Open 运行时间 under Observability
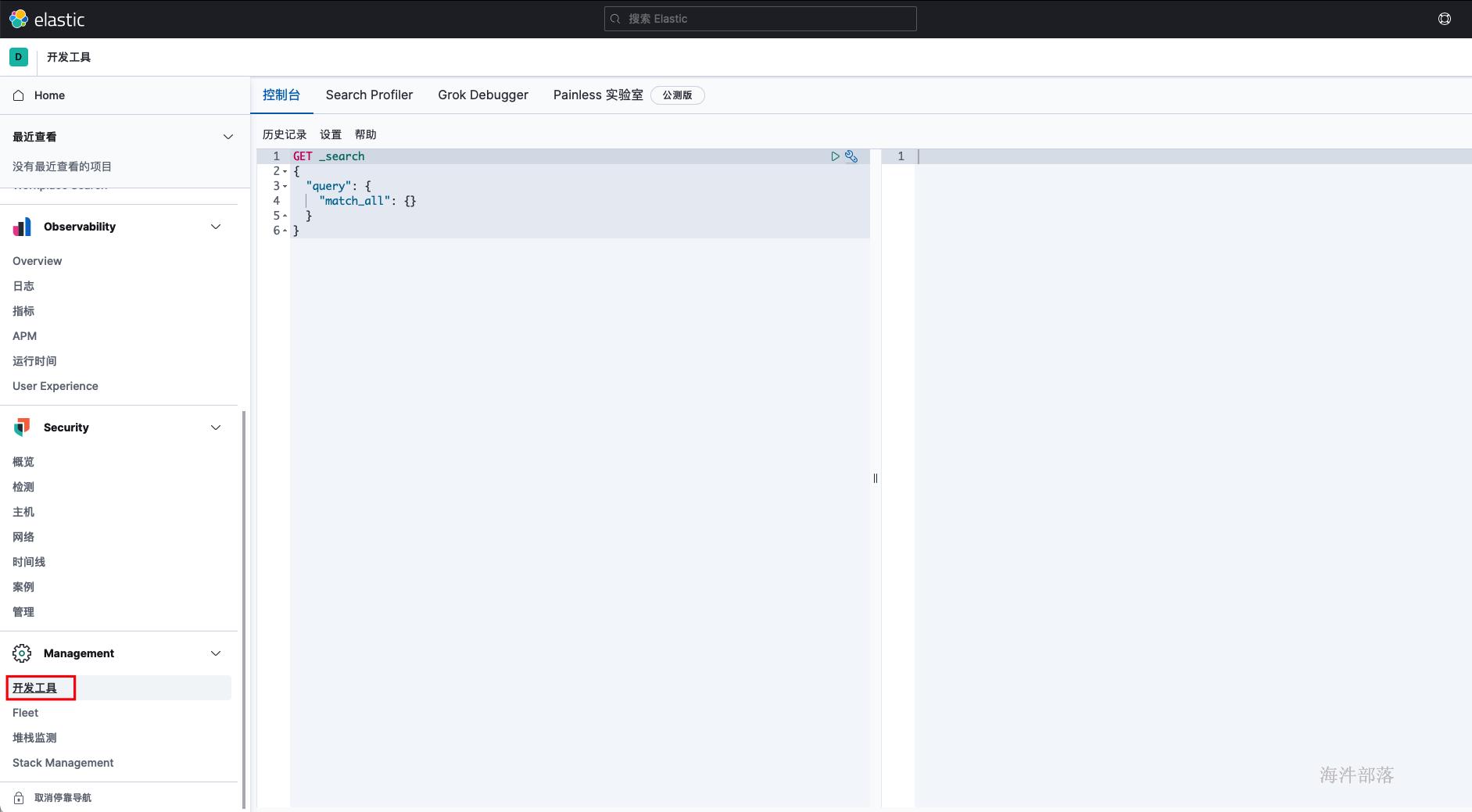The width and height of the screenshot is (1472, 812). [34, 361]
